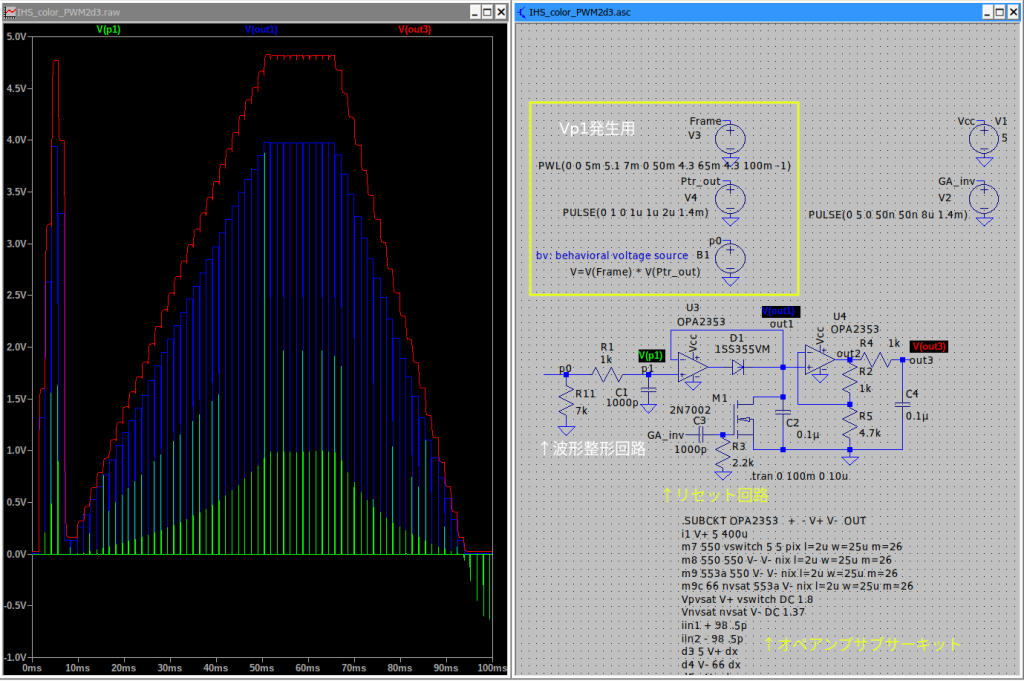Close the schematic window
The image size is (1024, 681).
click(x=1014, y=12)
